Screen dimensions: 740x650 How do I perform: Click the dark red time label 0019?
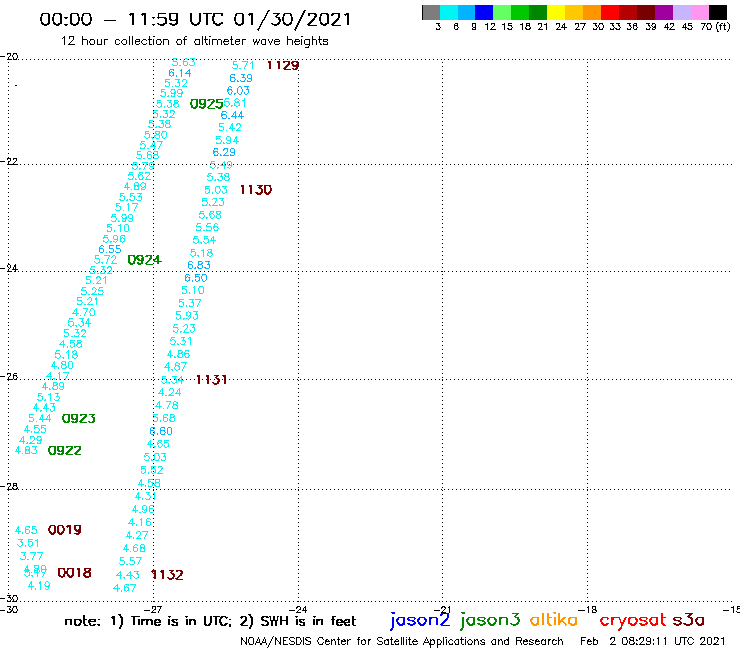(65, 530)
